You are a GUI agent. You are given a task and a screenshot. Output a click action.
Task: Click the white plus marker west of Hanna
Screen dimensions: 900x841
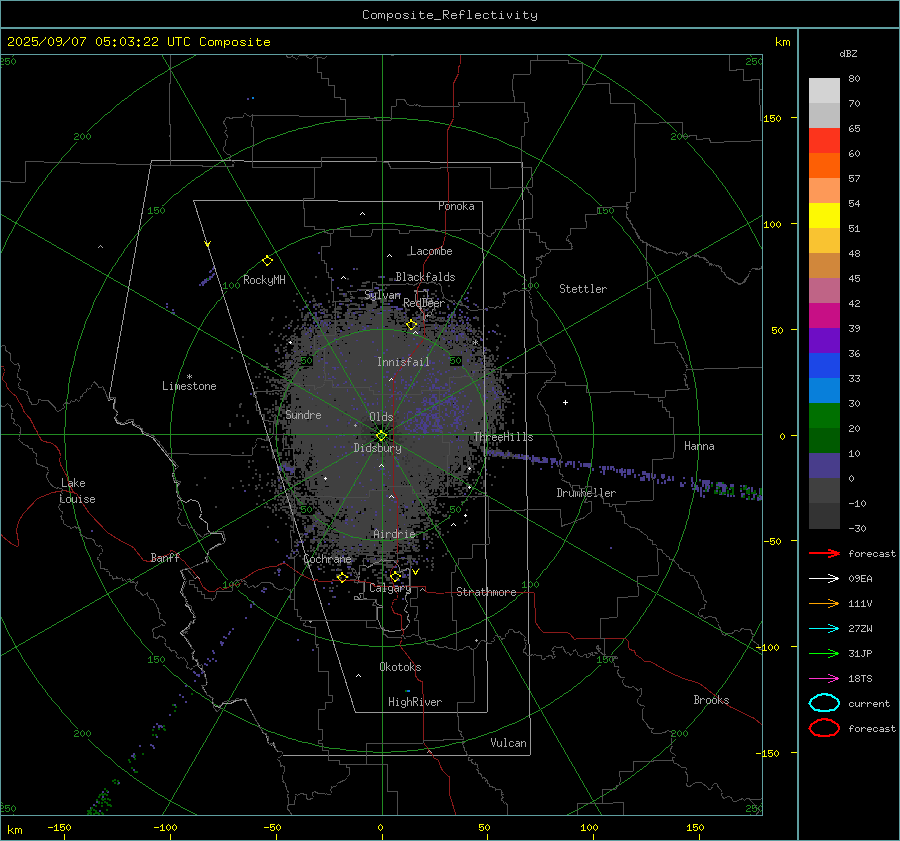(x=565, y=402)
